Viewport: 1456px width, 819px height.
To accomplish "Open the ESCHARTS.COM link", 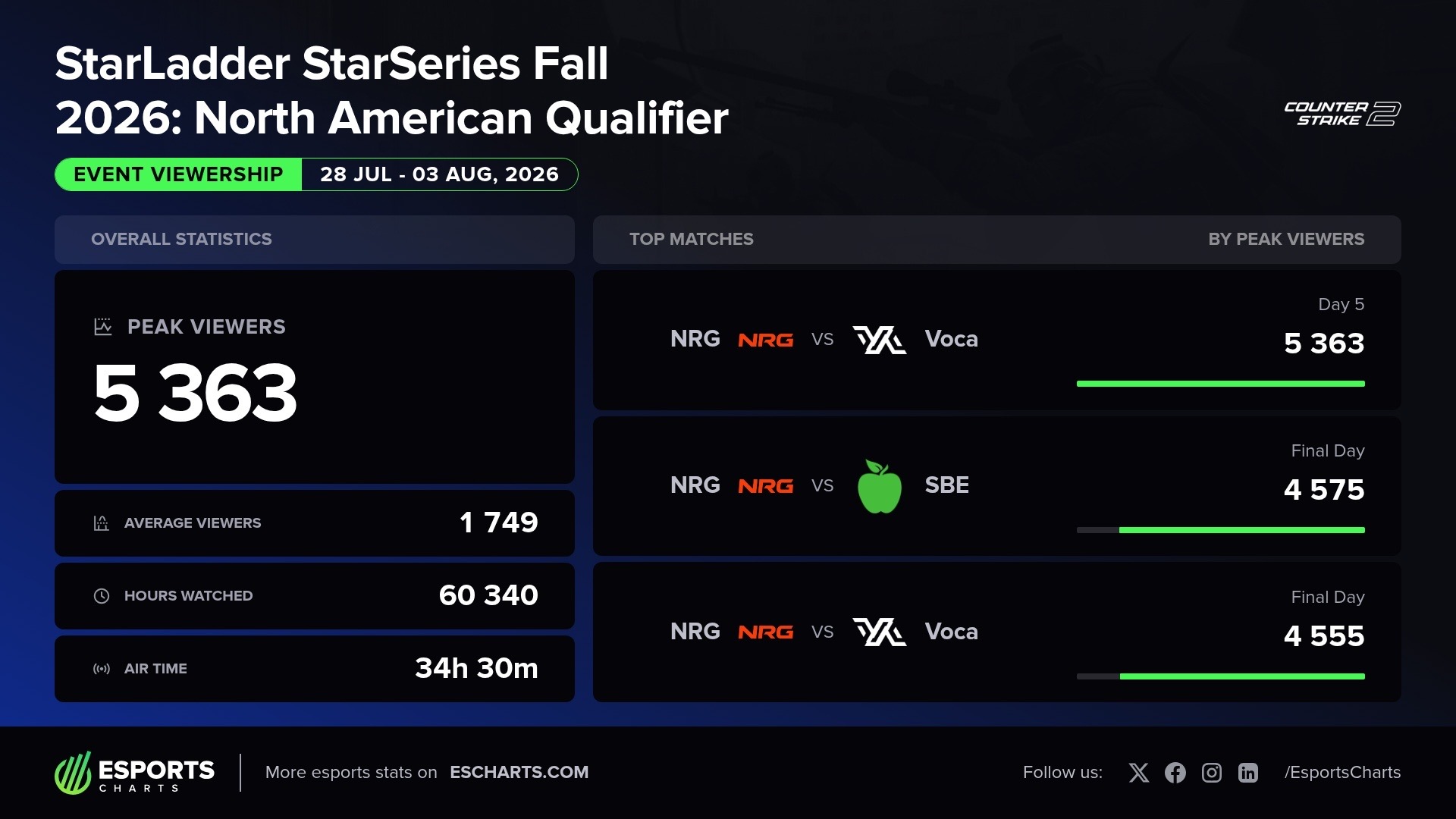I will [x=519, y=773].
